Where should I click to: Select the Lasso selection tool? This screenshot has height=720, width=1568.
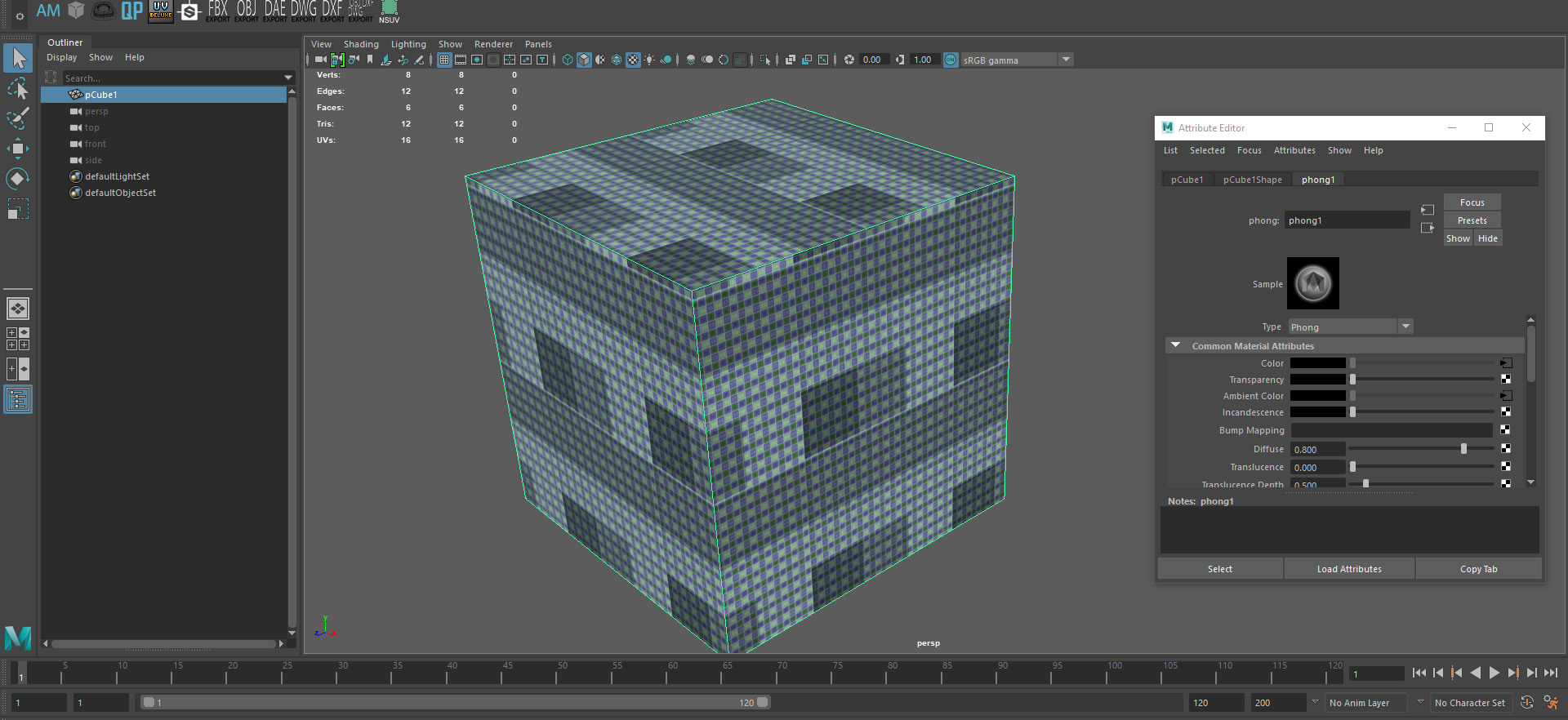17,88
